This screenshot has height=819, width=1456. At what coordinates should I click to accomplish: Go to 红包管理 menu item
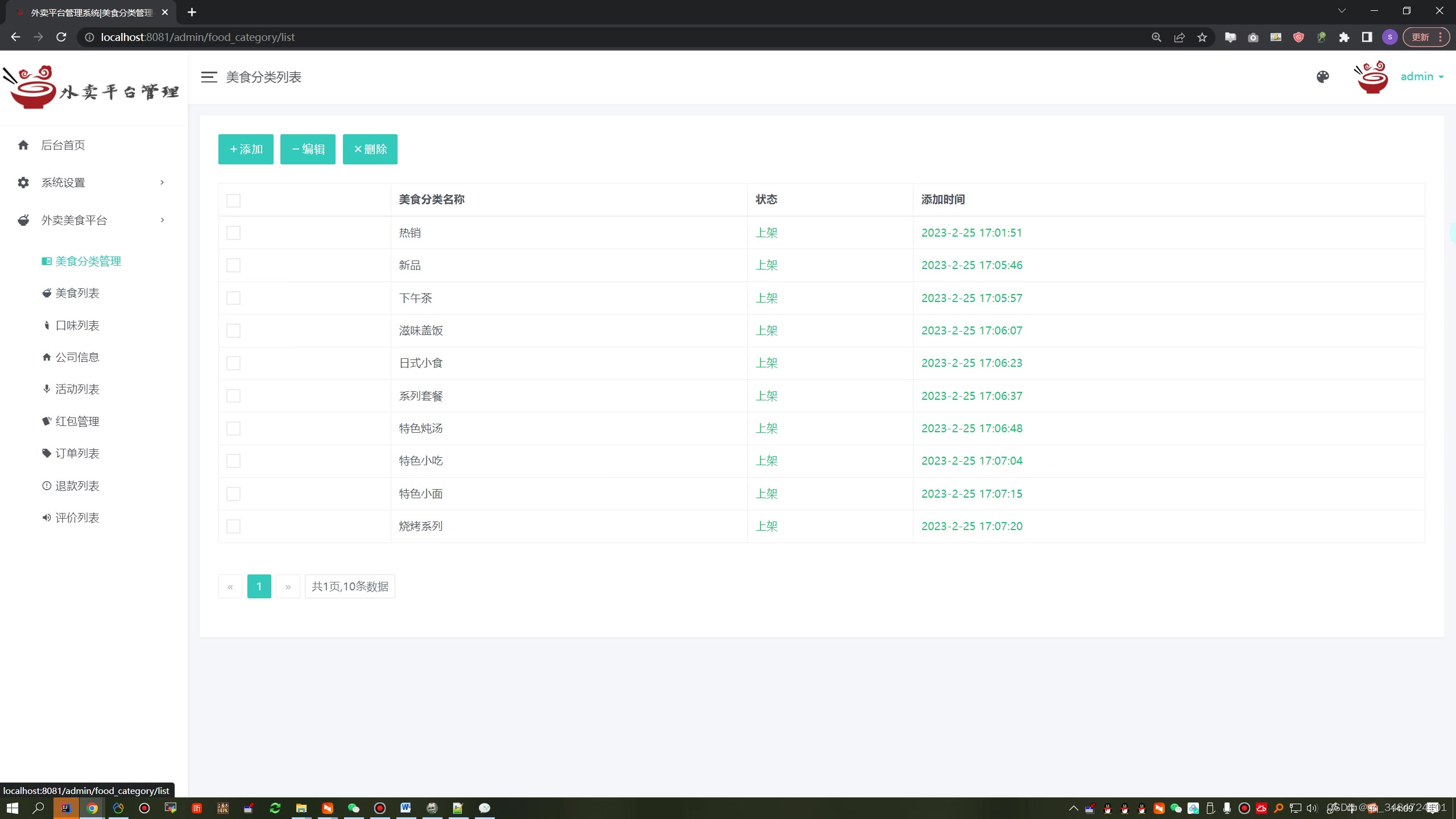(x=77, y=421)
